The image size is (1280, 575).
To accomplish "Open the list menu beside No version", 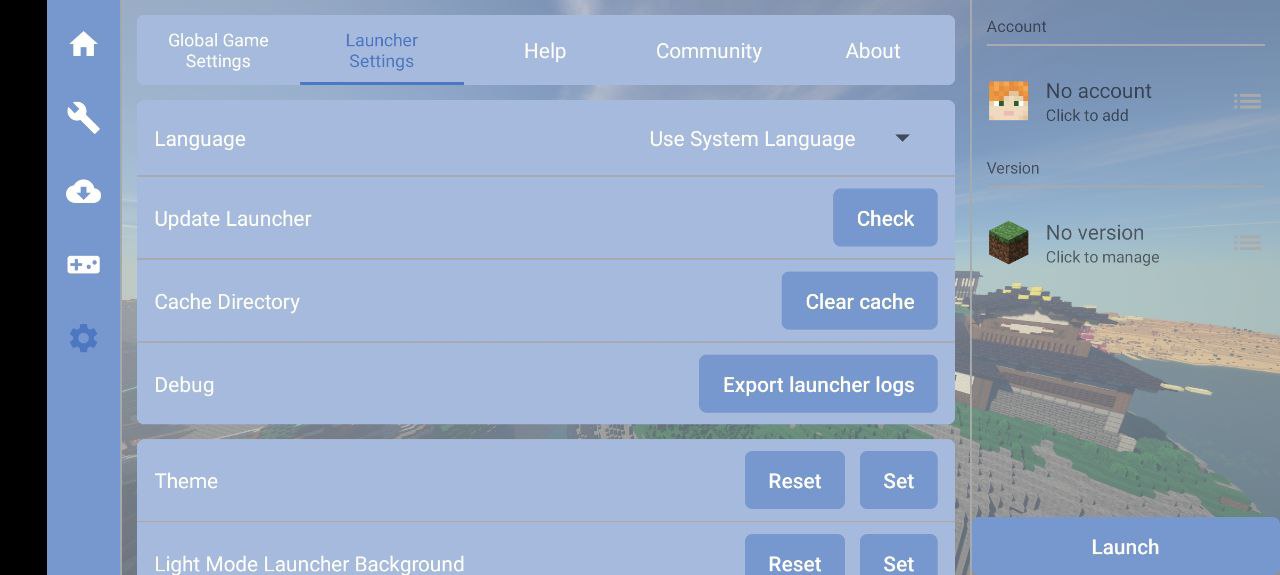I will [1246, 243].
